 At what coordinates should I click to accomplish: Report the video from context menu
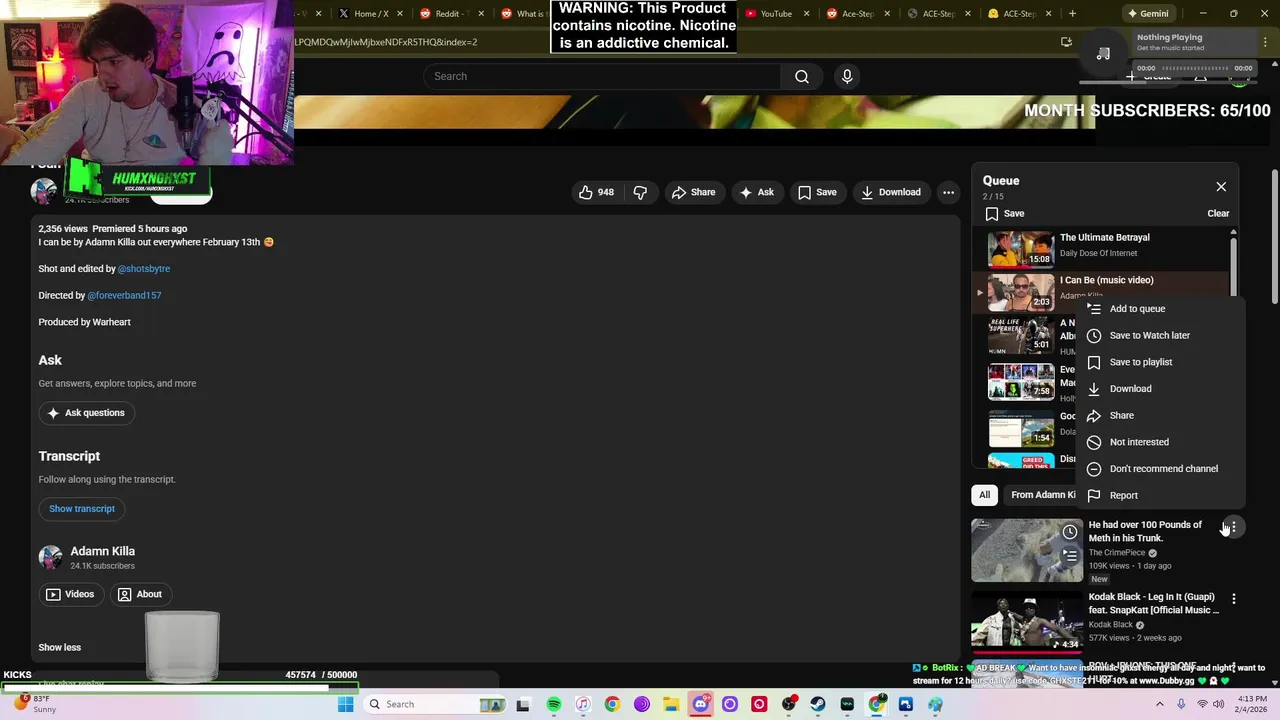pyautogui.click(x=1161, y=495)
